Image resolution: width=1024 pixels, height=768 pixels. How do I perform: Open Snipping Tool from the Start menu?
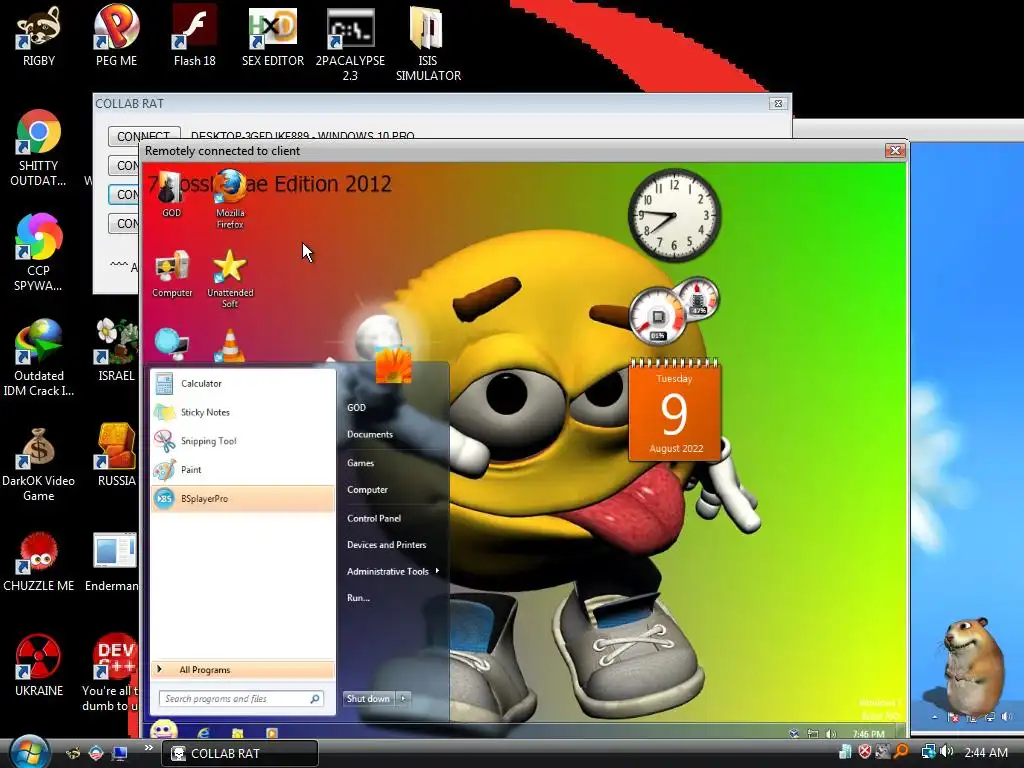(x=242, y=441)
